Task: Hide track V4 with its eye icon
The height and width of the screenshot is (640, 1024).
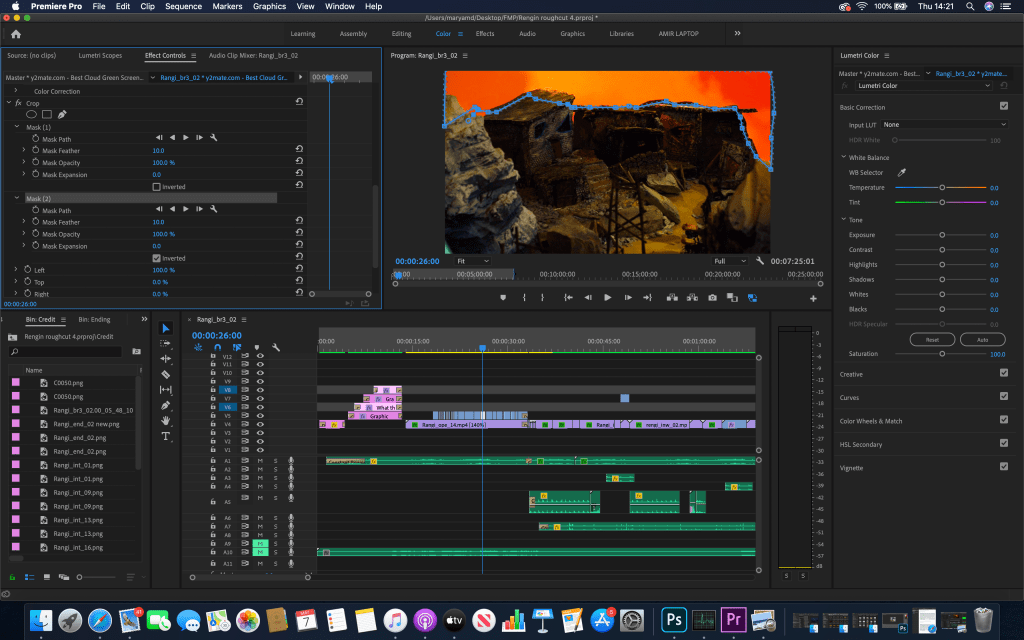Action: [259, 424]
